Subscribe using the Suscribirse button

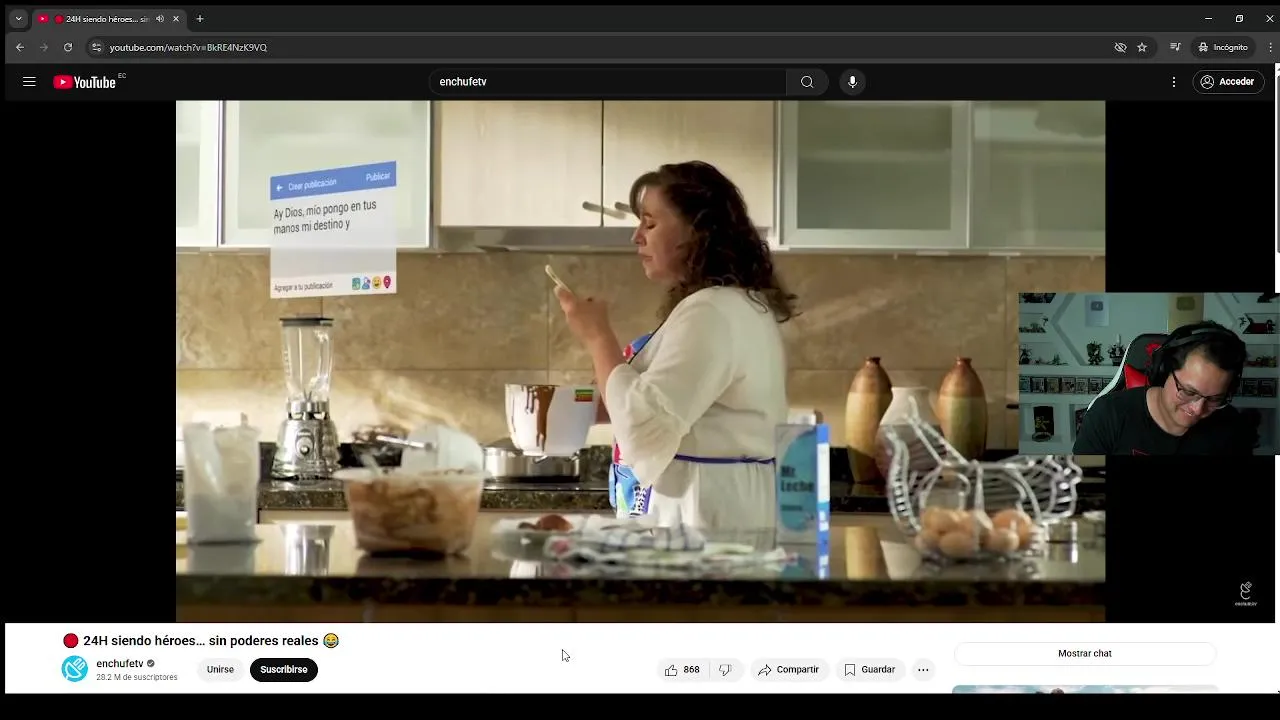pyautogui.click(x=284, y=670)
